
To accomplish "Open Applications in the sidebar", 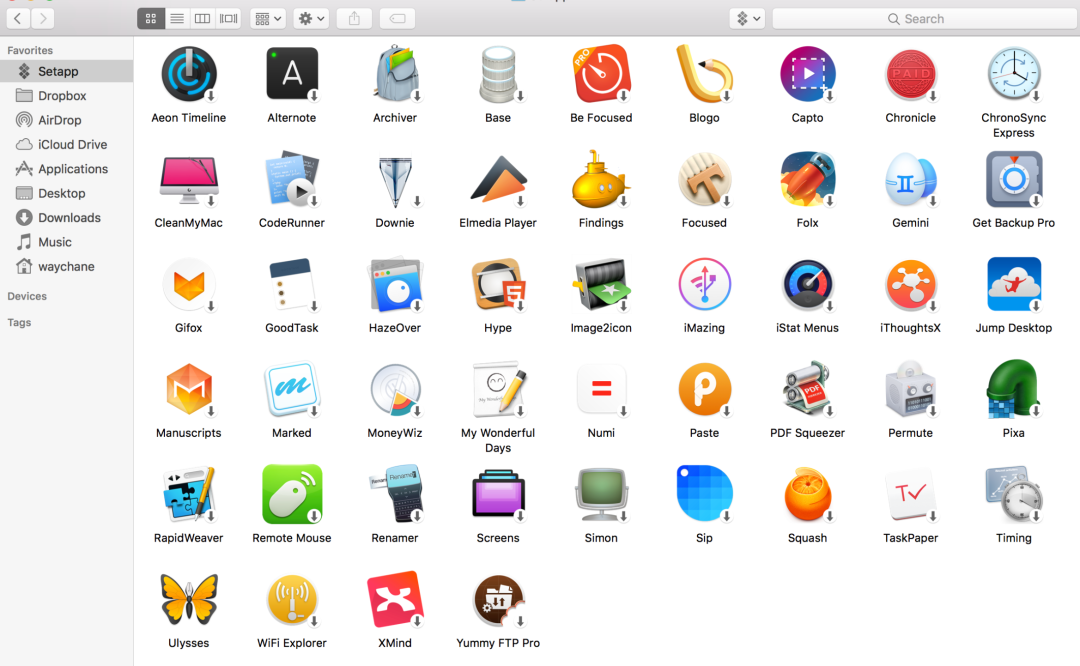I will click(x=66, y=169).
